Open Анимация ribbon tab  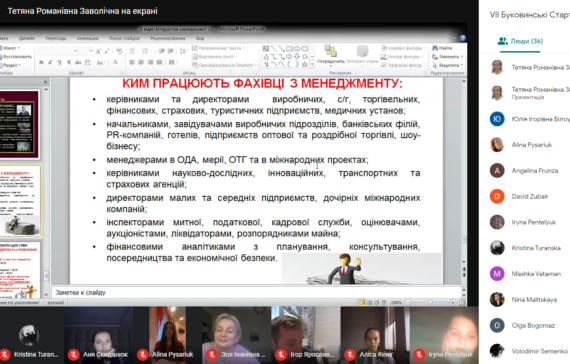click(x=88, y=38)
